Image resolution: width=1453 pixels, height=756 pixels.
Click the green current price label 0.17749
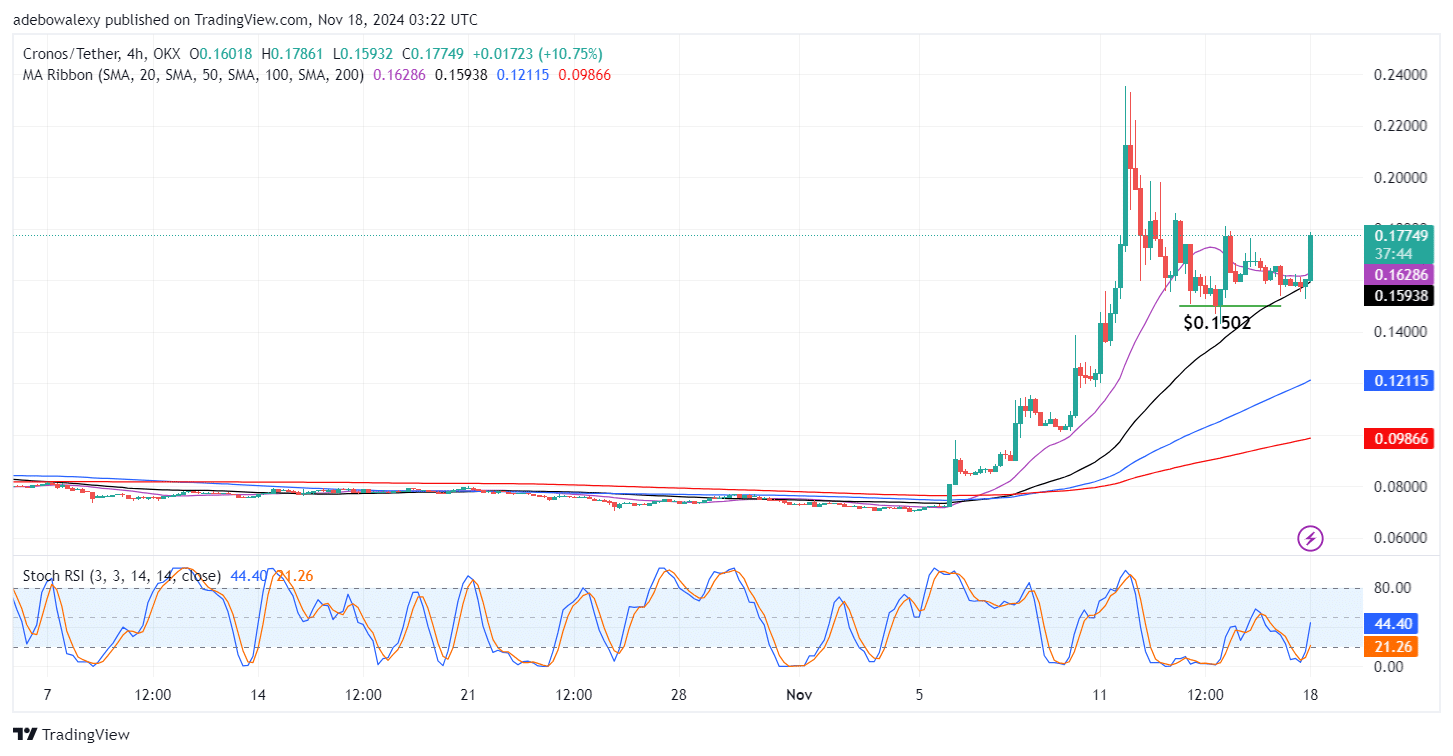1401,235
